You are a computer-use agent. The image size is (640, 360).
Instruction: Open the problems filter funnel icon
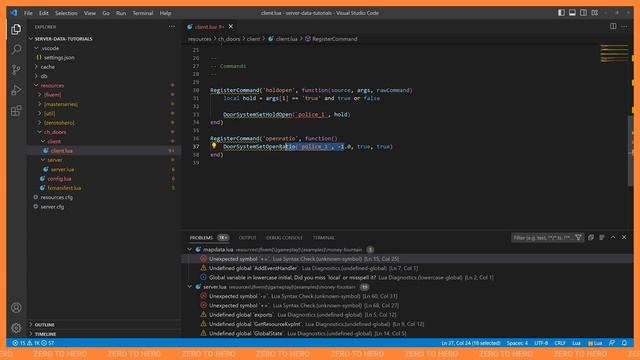click(x=578, y=238)
